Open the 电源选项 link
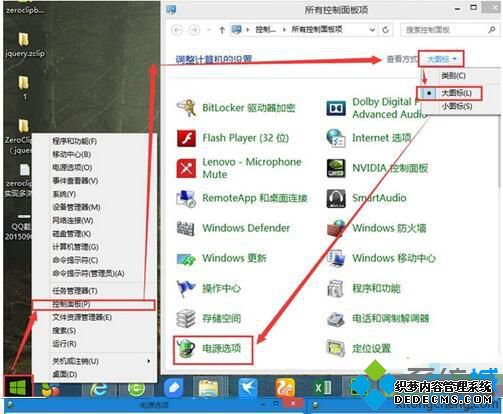 point(222,349)
